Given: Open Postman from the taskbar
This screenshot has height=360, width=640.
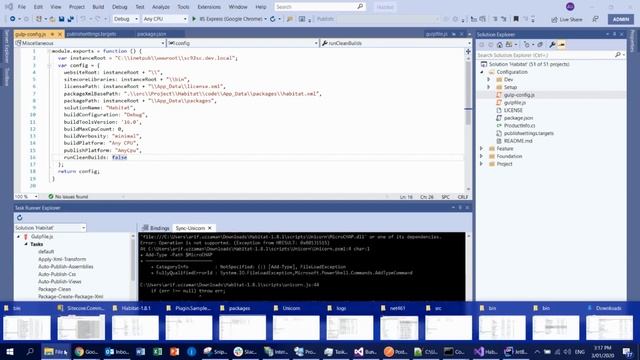Looking at the screenshot, I should point(395,351).
